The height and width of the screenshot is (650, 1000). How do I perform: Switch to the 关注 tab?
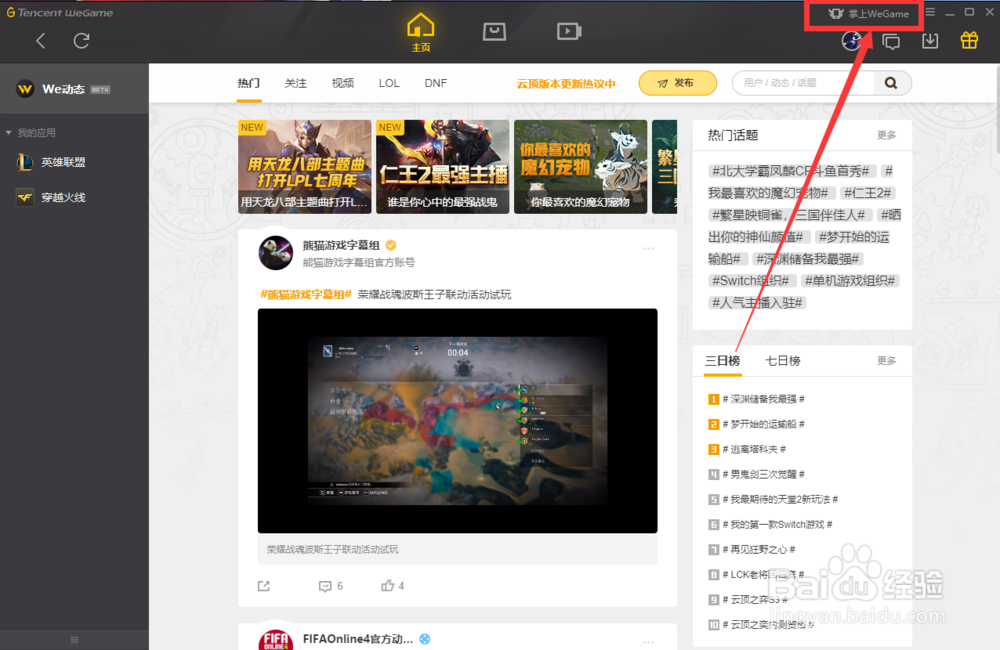(x=295, y=83)
